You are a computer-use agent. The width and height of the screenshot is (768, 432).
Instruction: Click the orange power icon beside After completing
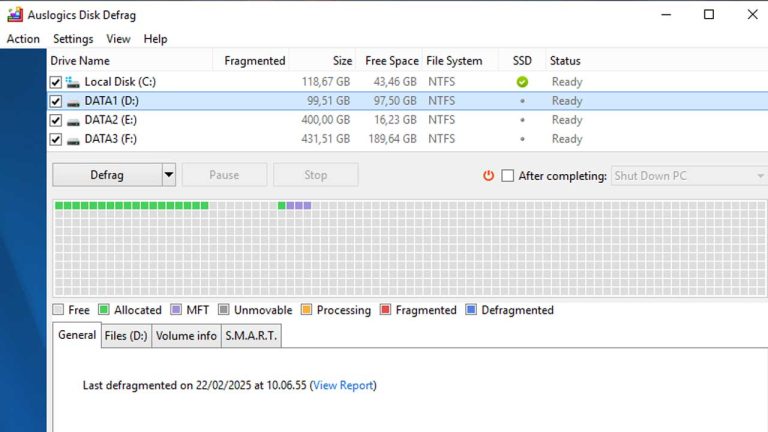488,176
